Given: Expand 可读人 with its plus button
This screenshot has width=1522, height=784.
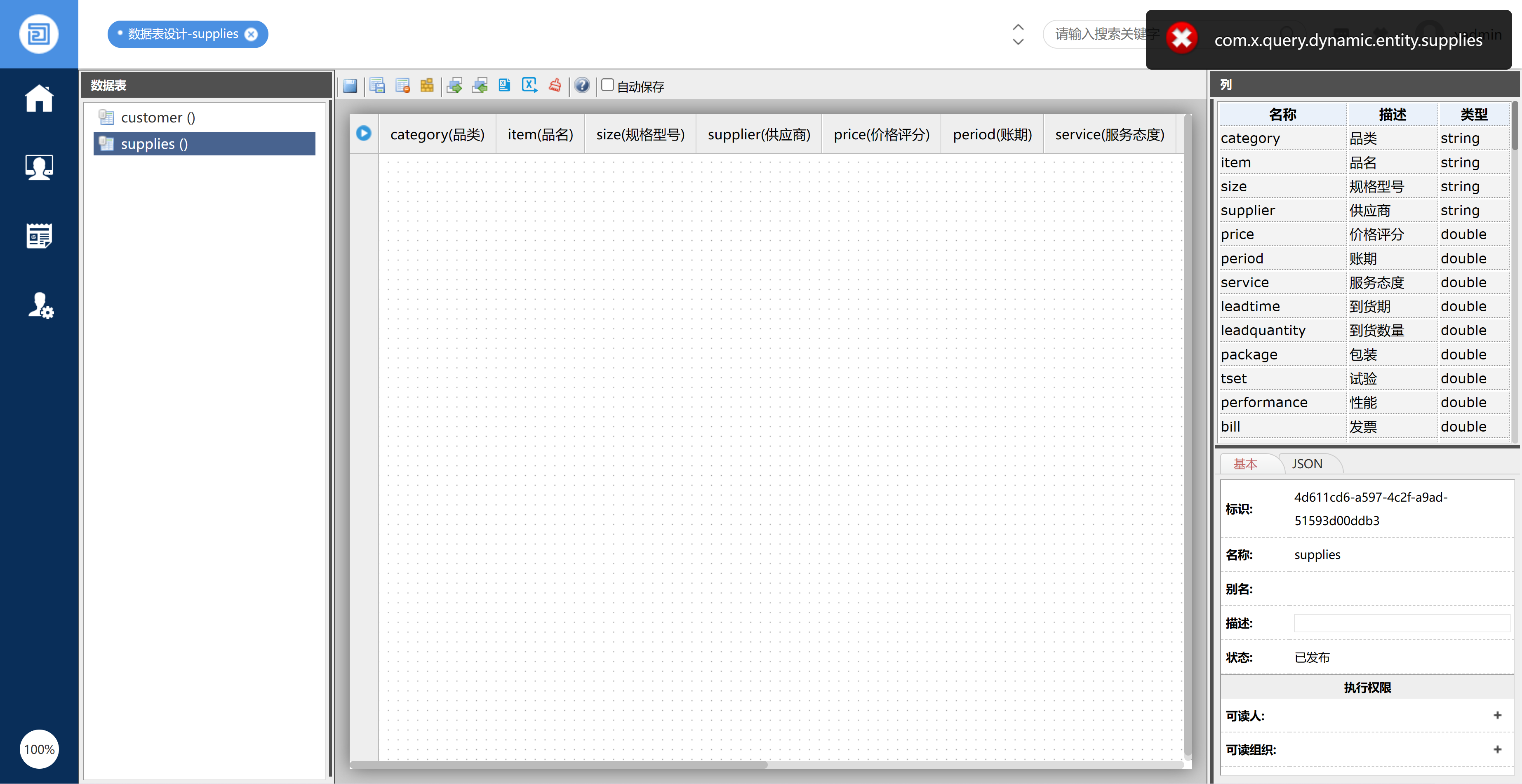Looking at the screenshot, I should click(x=1497, y=716).
